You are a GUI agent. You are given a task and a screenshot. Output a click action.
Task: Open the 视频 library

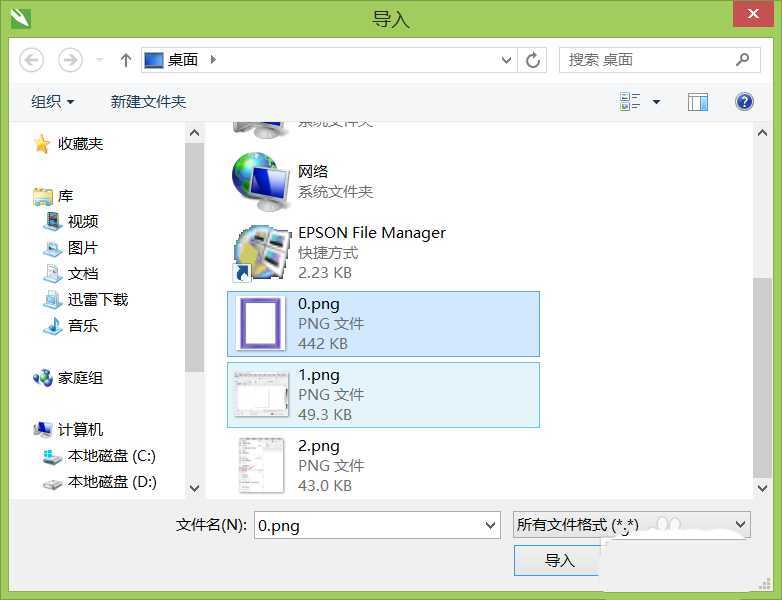tap(83, 221)
